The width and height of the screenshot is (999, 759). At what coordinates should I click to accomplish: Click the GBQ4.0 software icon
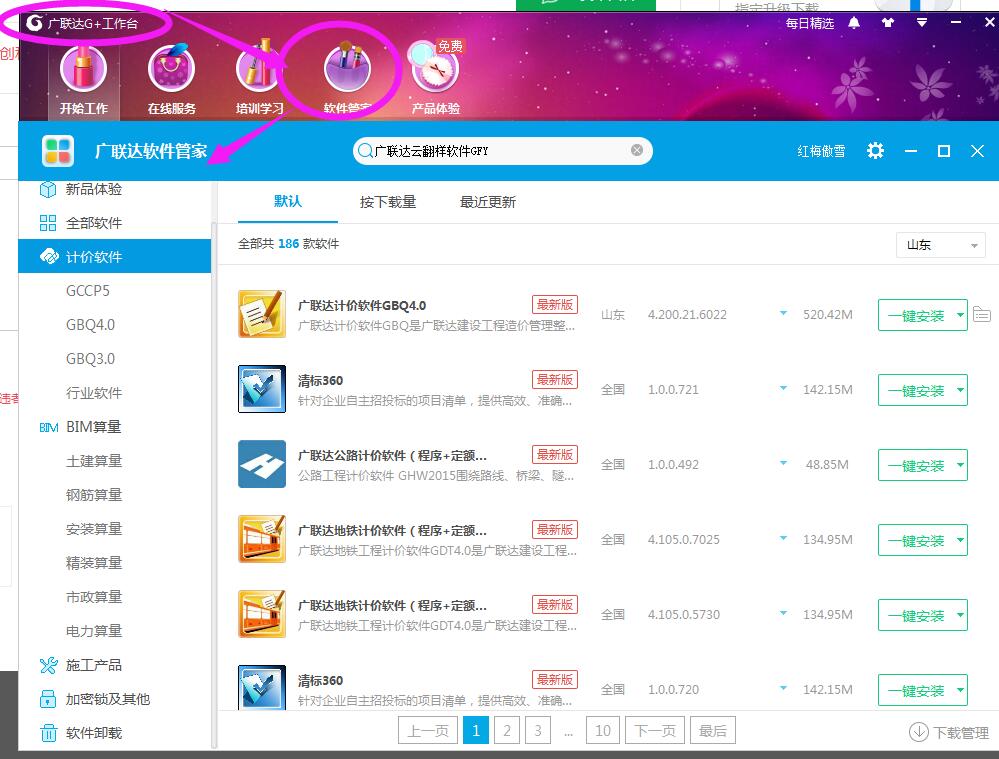262,314
